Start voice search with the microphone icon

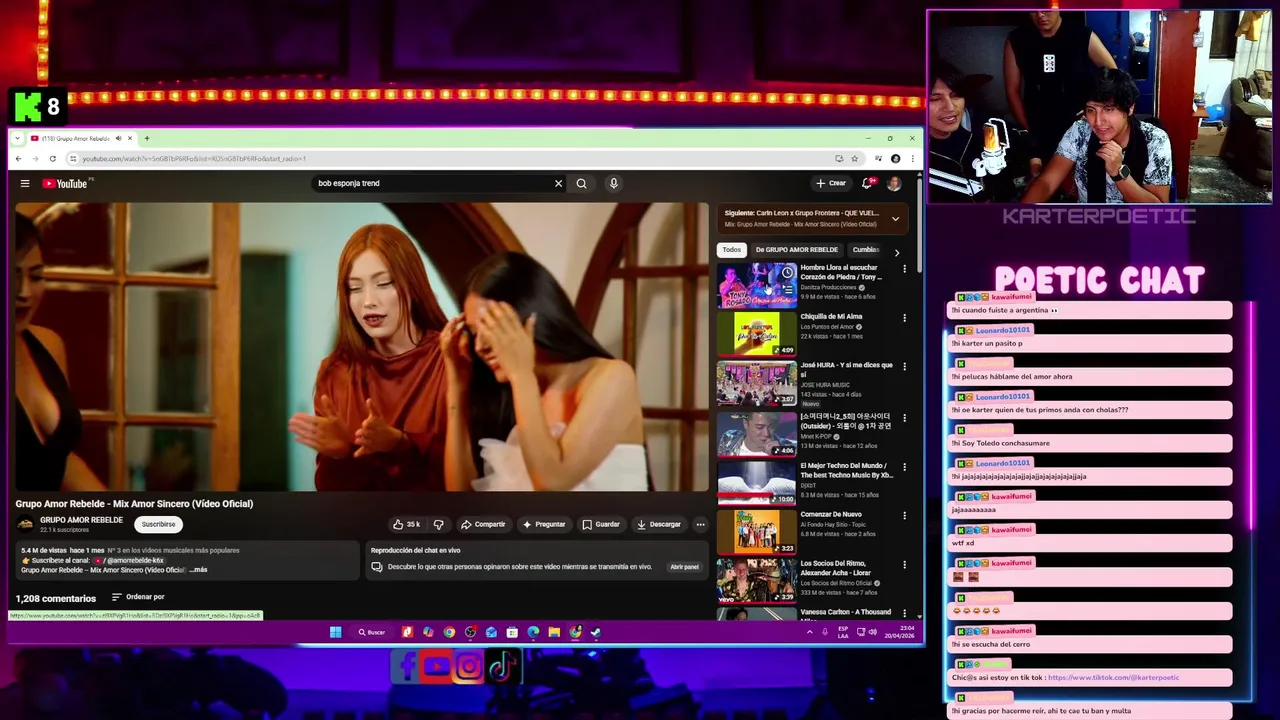tap(613, 183)
